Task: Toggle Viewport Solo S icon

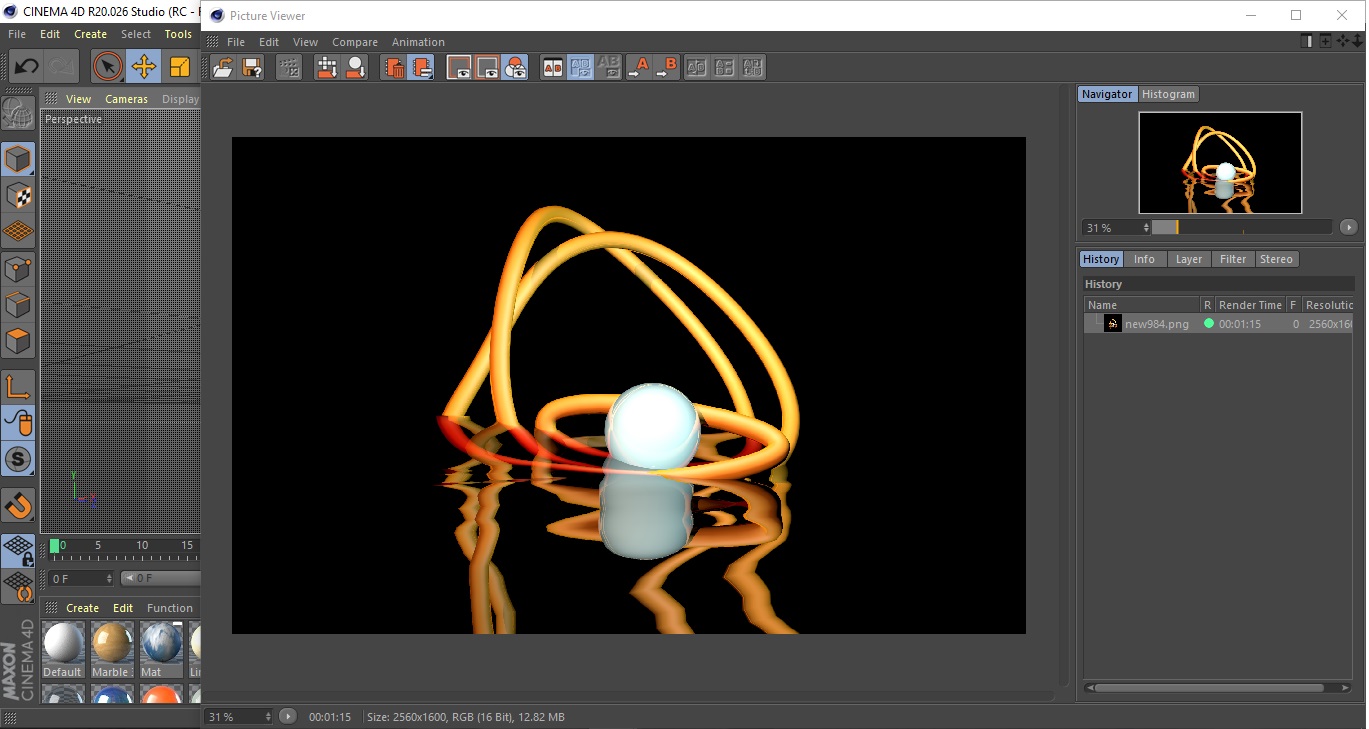Action: 18,459
